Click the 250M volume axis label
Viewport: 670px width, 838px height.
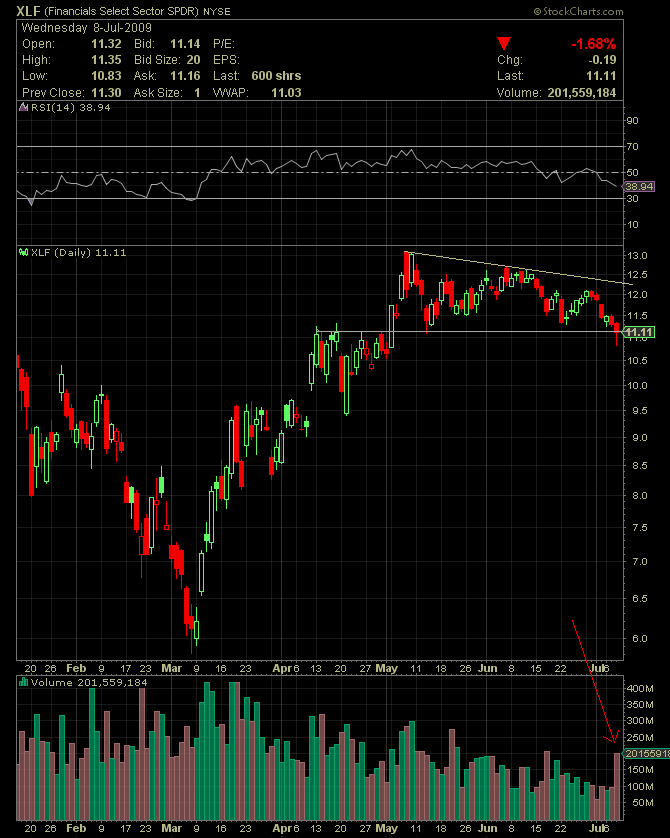(x=640, y=738)
